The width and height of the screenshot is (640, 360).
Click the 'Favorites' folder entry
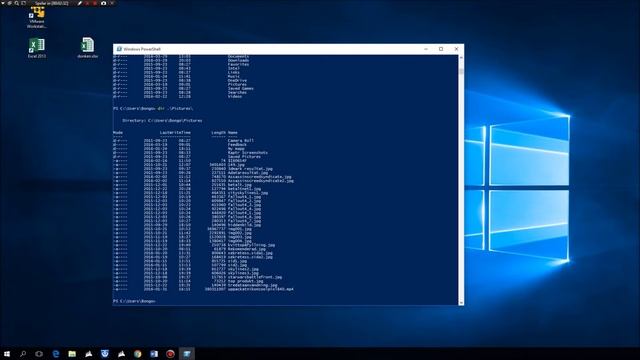click(x=238, y=64)
